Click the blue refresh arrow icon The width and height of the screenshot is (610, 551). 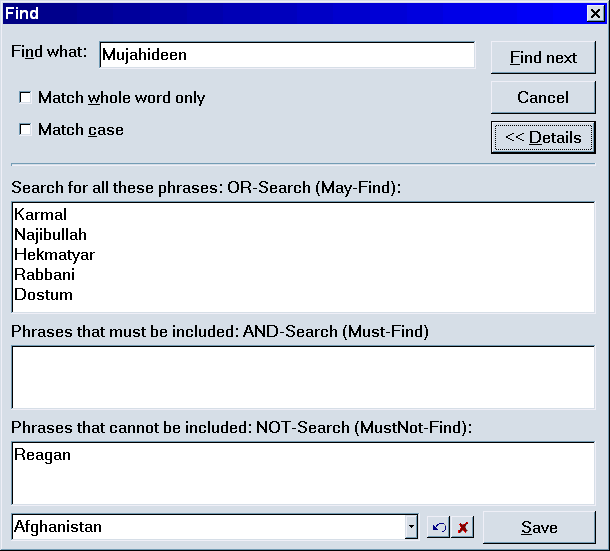(438, 527)
